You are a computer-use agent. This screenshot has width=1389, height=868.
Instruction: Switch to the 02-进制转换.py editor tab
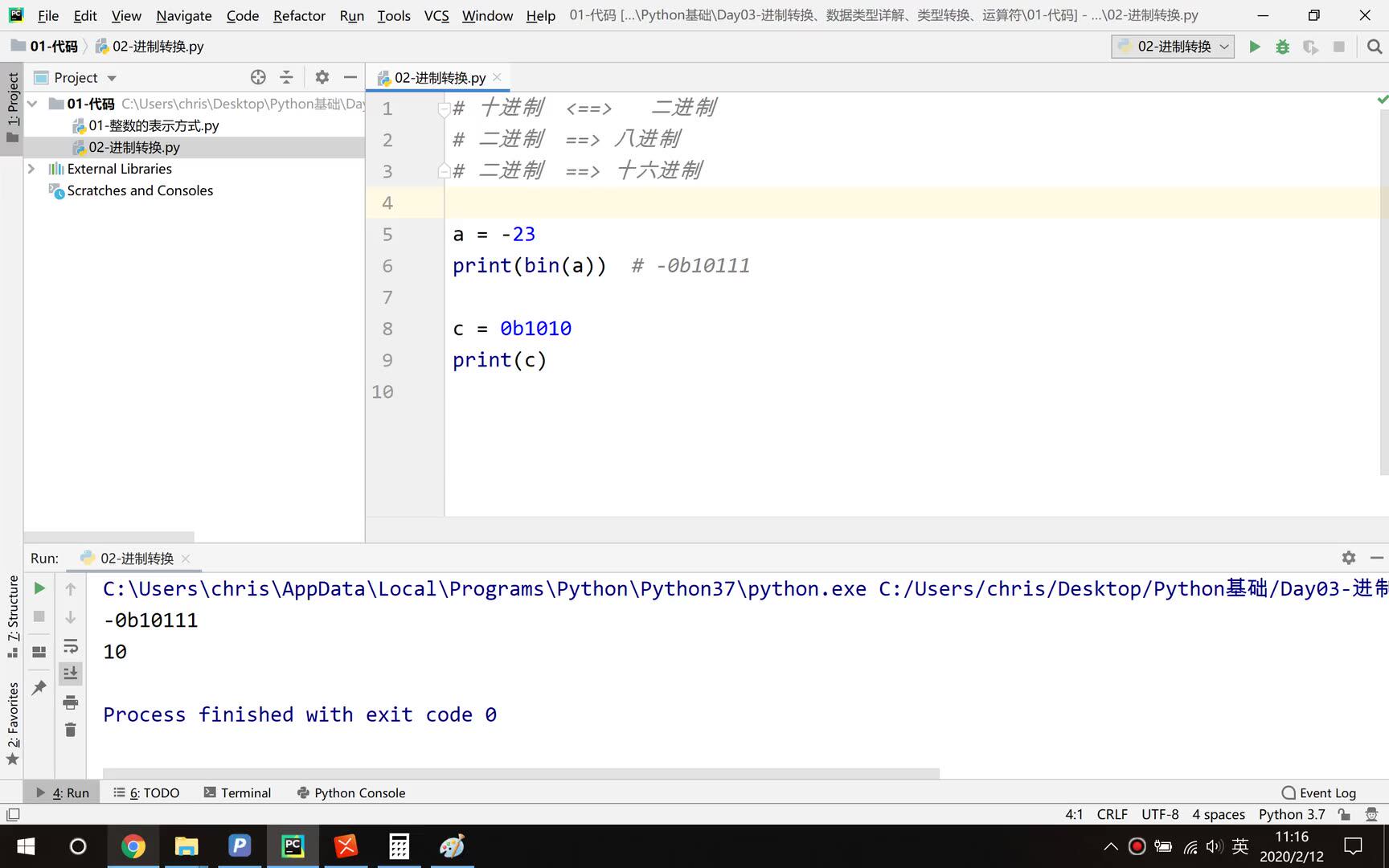[x=440, y=77]
